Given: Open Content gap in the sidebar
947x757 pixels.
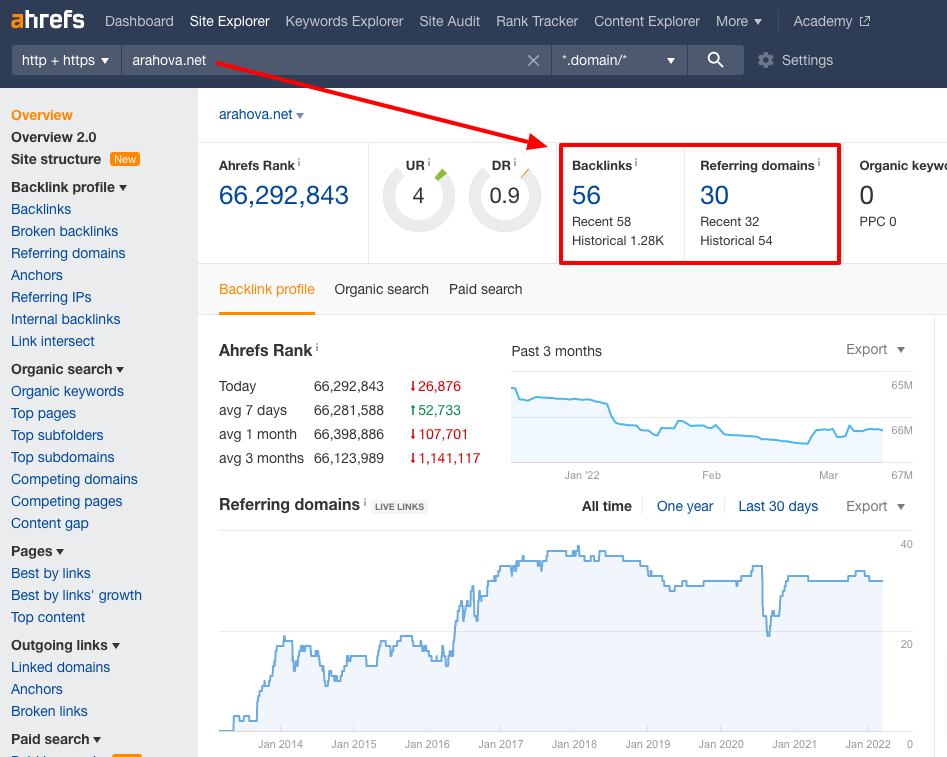Looking at the screenshot, I should point(50,523).
